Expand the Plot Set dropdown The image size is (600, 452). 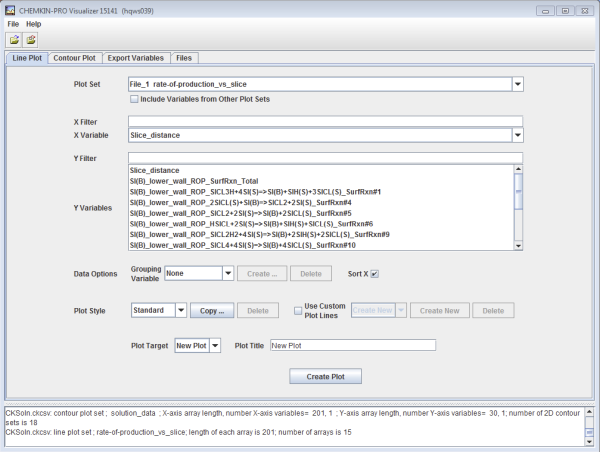(x=517, y=85)
